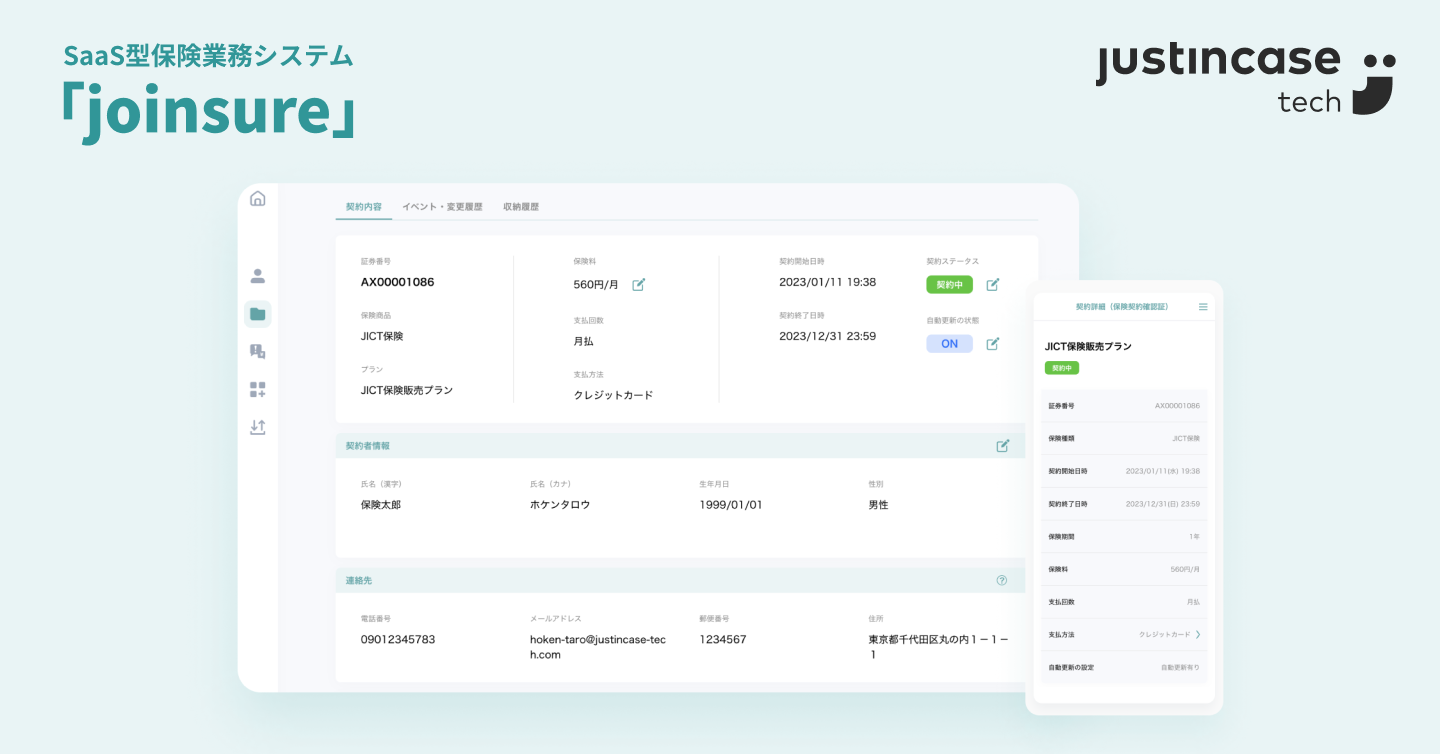The height and width of the screenshot is (754, 1440).
Task: Click the mobile header 契約詳細（保険契約確認証）
Action: tap(1121, 306)
